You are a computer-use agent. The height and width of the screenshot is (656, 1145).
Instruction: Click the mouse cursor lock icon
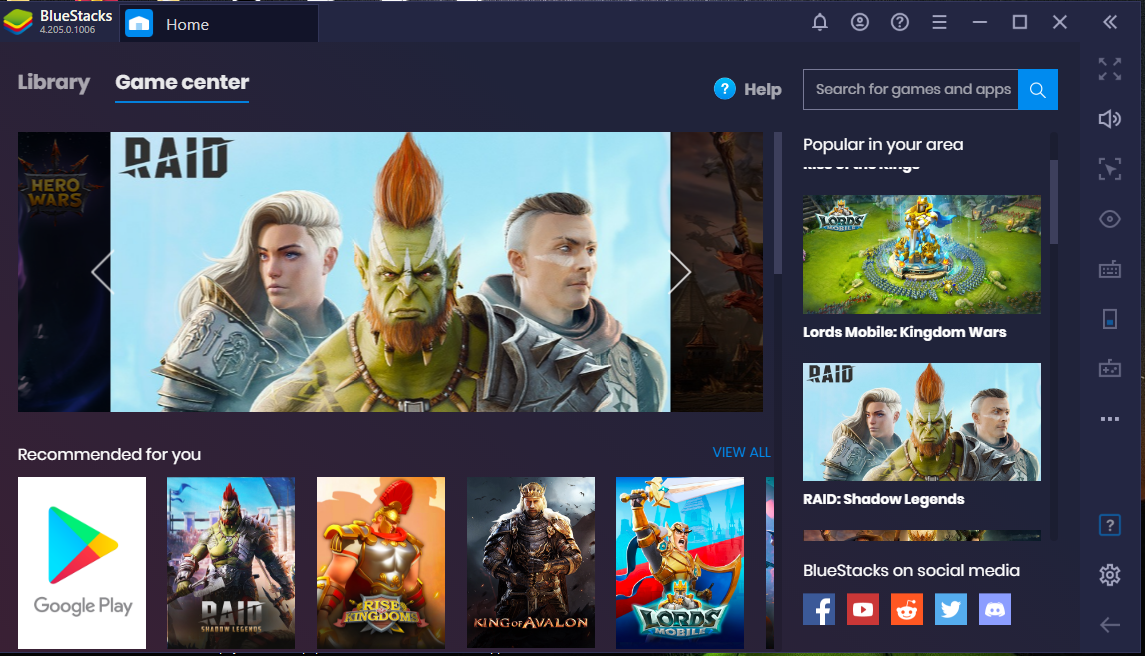pyautogui.click(x=1110, y=169)
